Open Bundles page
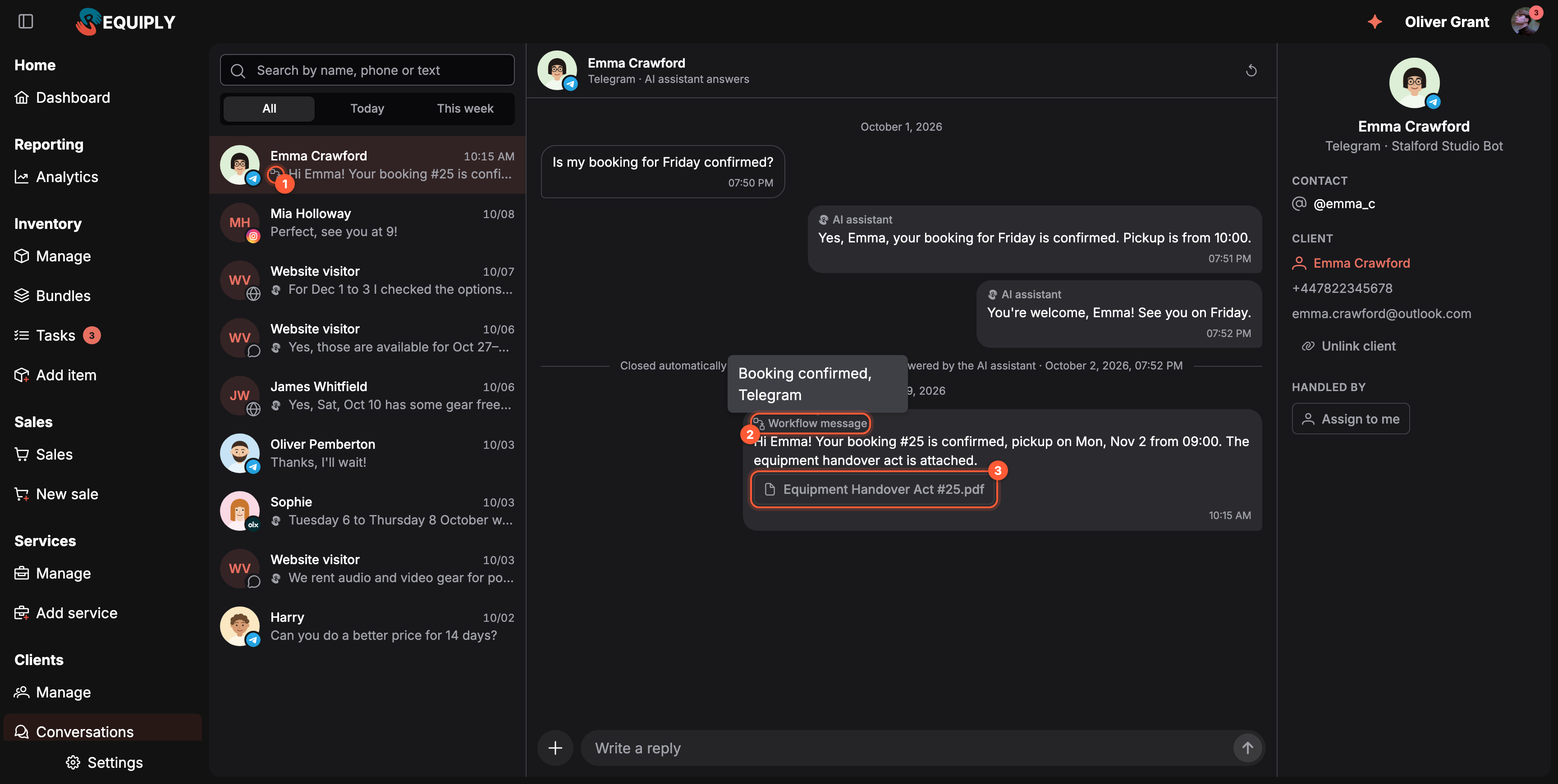 click(x=53, y=296)
